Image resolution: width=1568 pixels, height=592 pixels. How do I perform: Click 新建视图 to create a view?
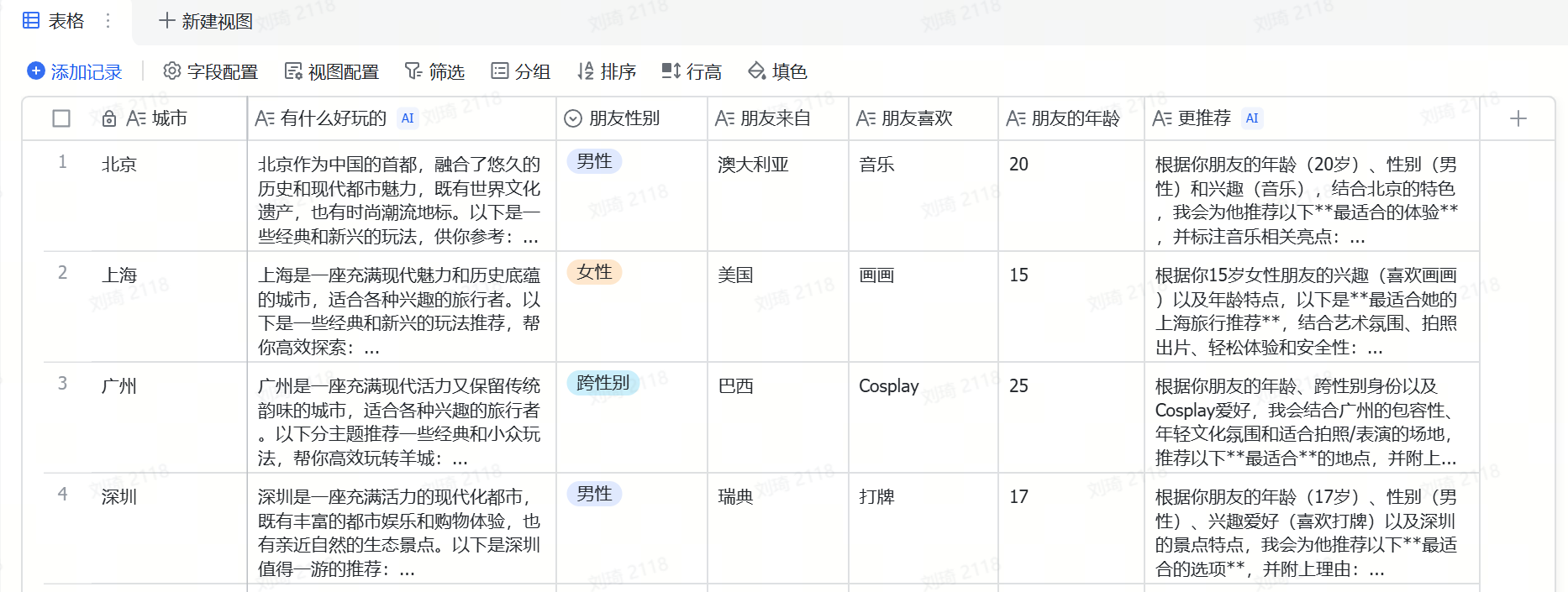point(206,21)
